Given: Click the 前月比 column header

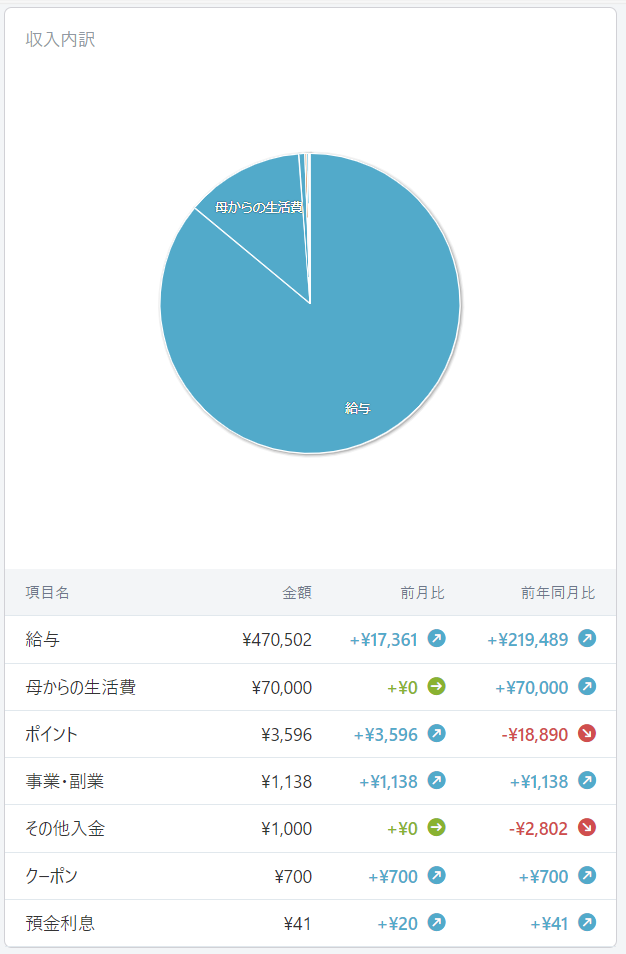Looking at the screenshot, I should click(x=422, y=593).
